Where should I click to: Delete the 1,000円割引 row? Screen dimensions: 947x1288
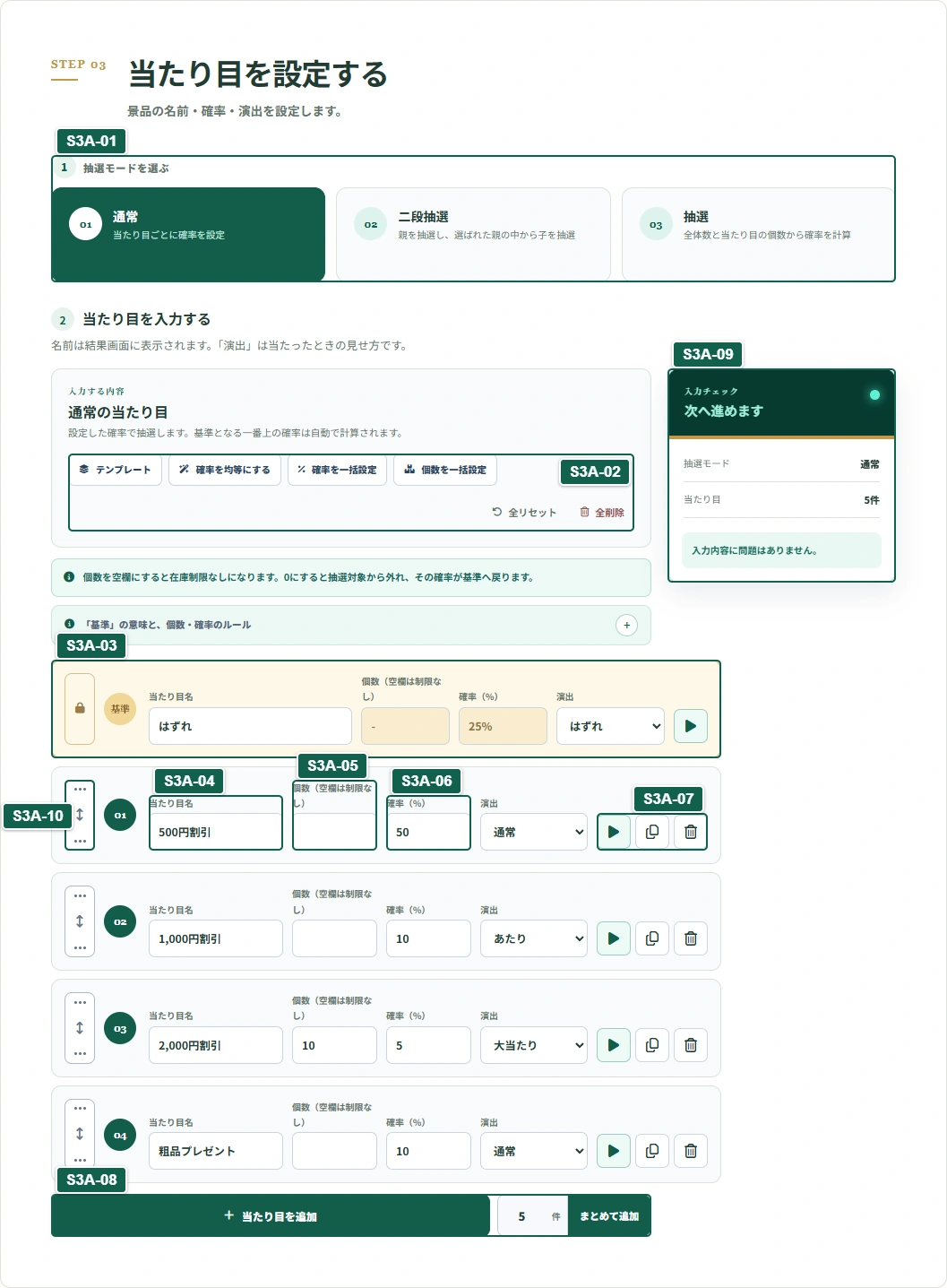click(691, 938)
